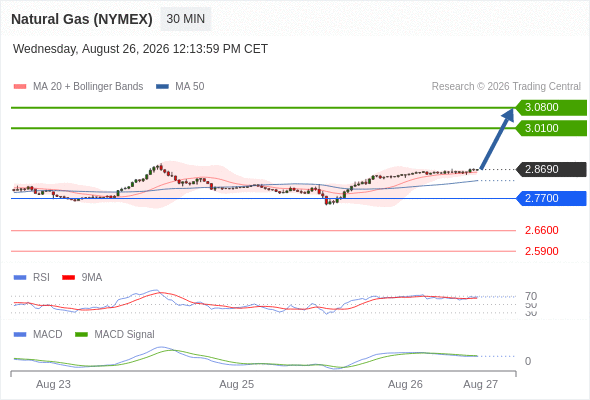Click the Research Trading Central copyright text
590x400 pixels.
coord(506,87)
